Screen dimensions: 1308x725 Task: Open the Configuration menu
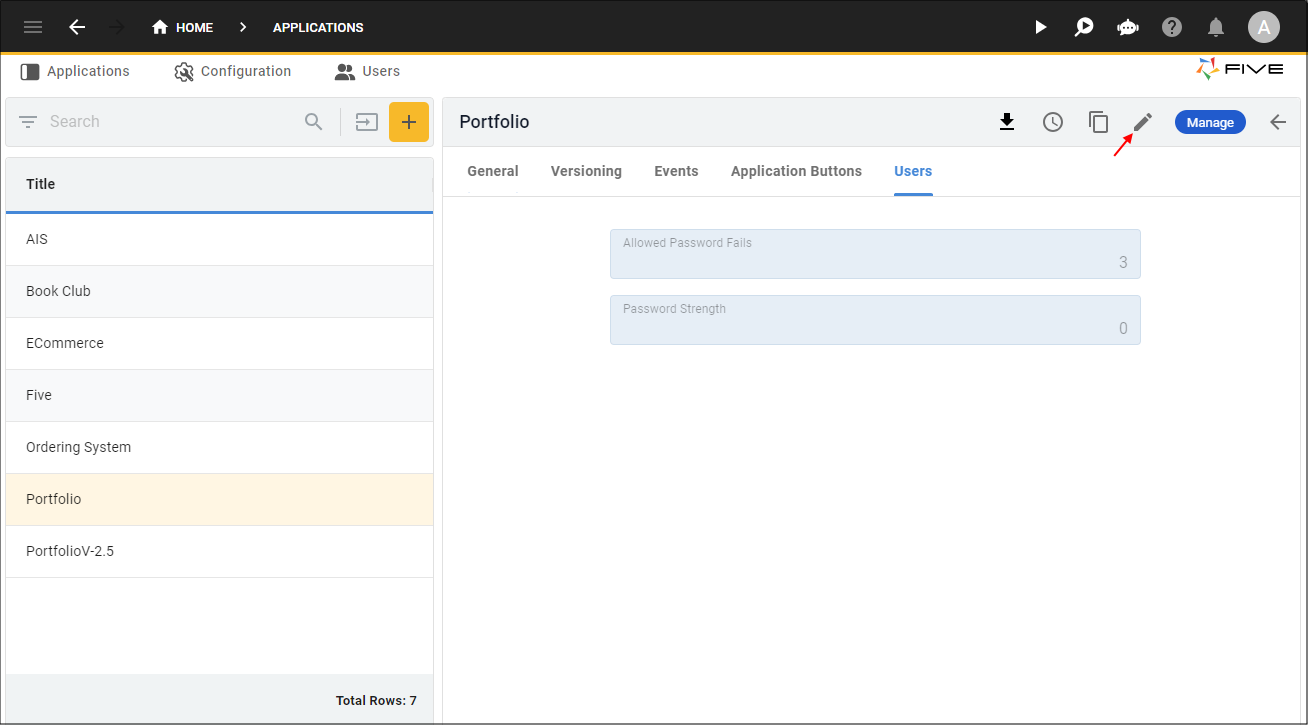(x=232, y=71)
